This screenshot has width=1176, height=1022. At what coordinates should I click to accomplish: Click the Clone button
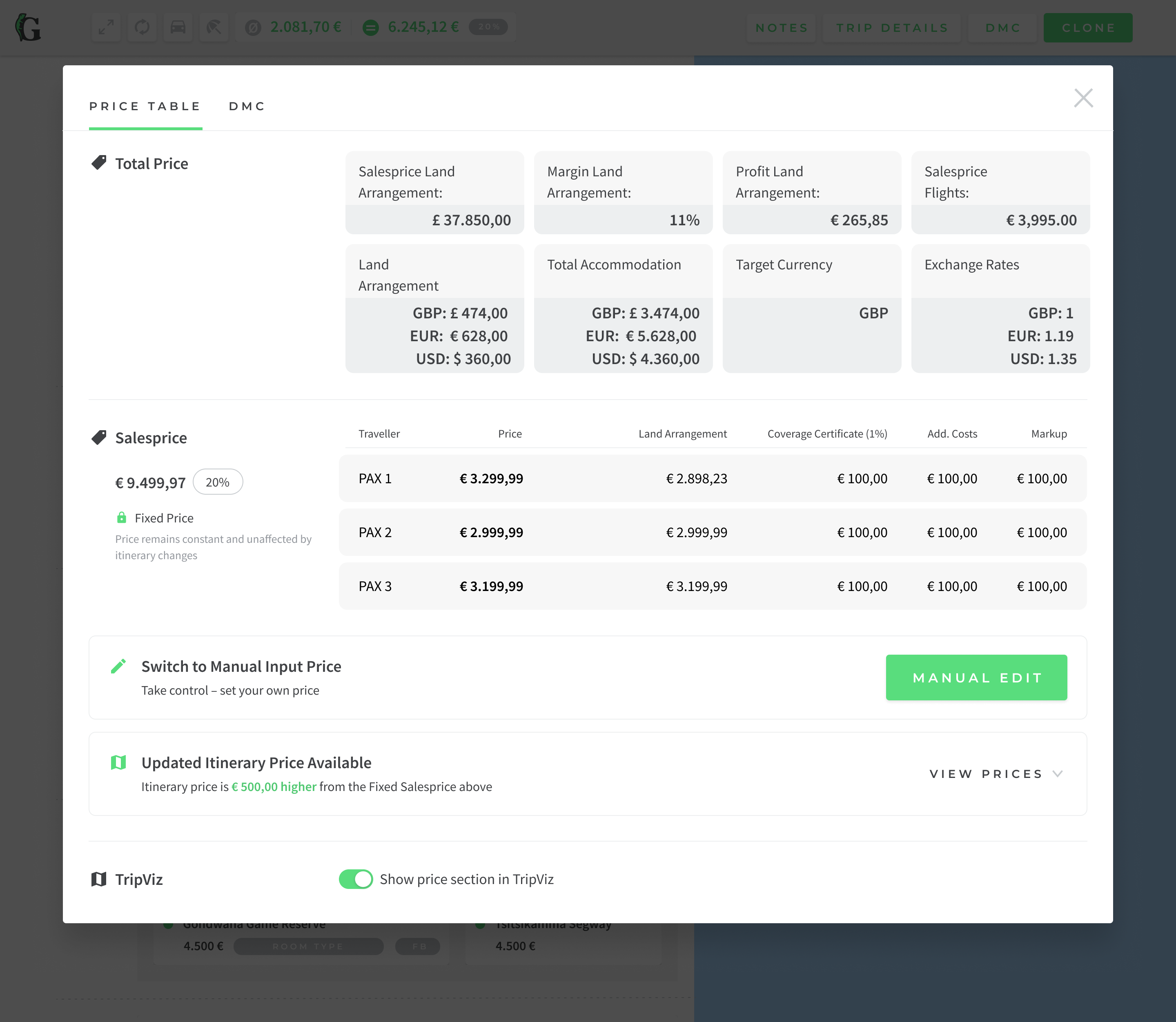point(1088,28)
